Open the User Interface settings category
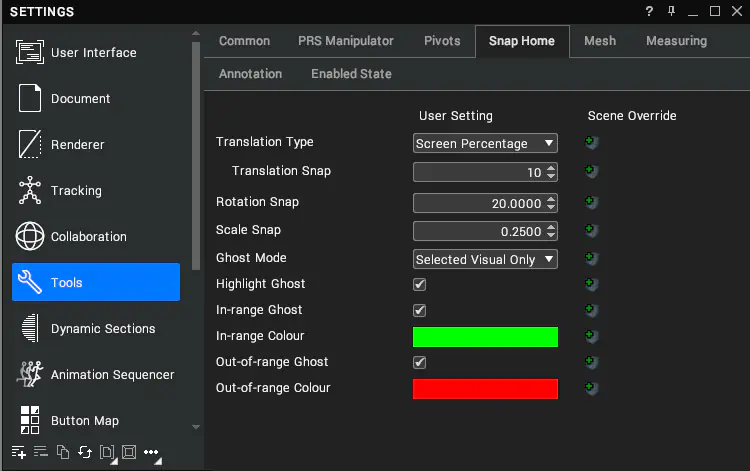The width and height of the screenshot is (750, 471). coord(96,52)
